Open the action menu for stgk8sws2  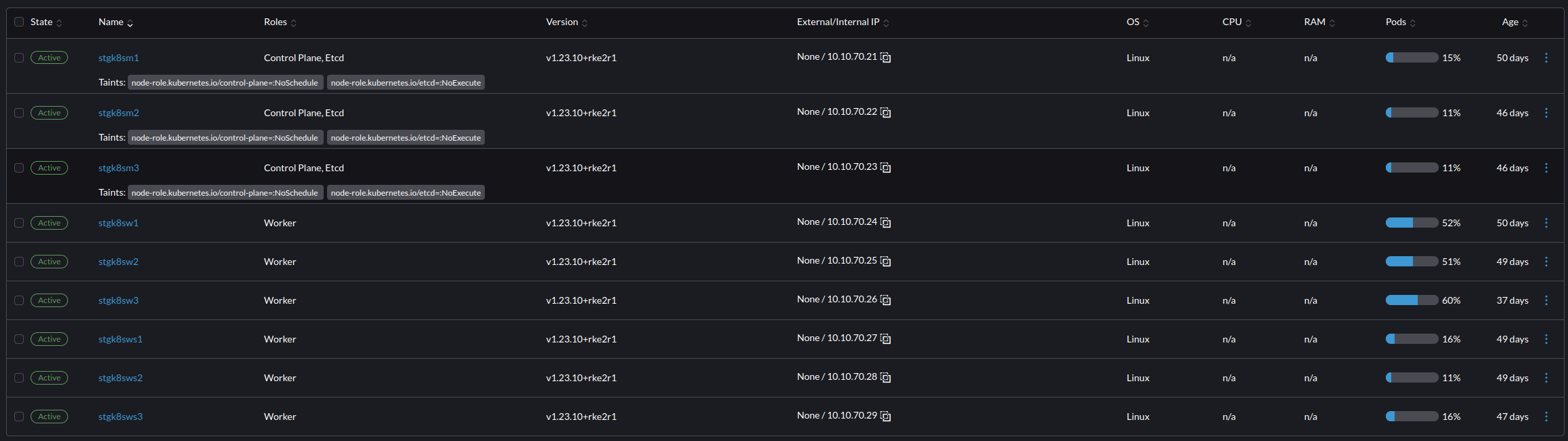coord(1546,378)
